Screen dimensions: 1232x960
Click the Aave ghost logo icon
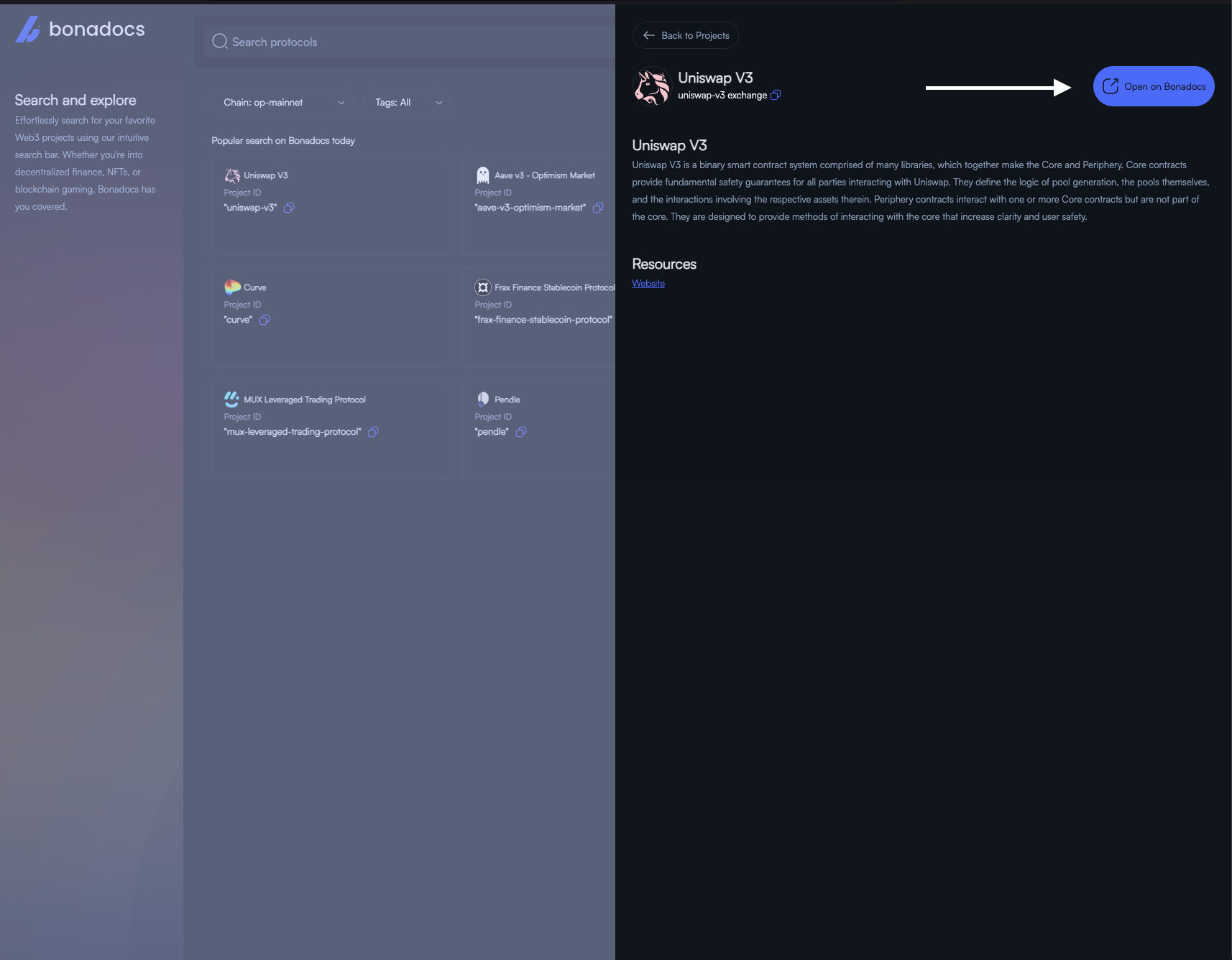pyautogui.click(x=483, y=175)
